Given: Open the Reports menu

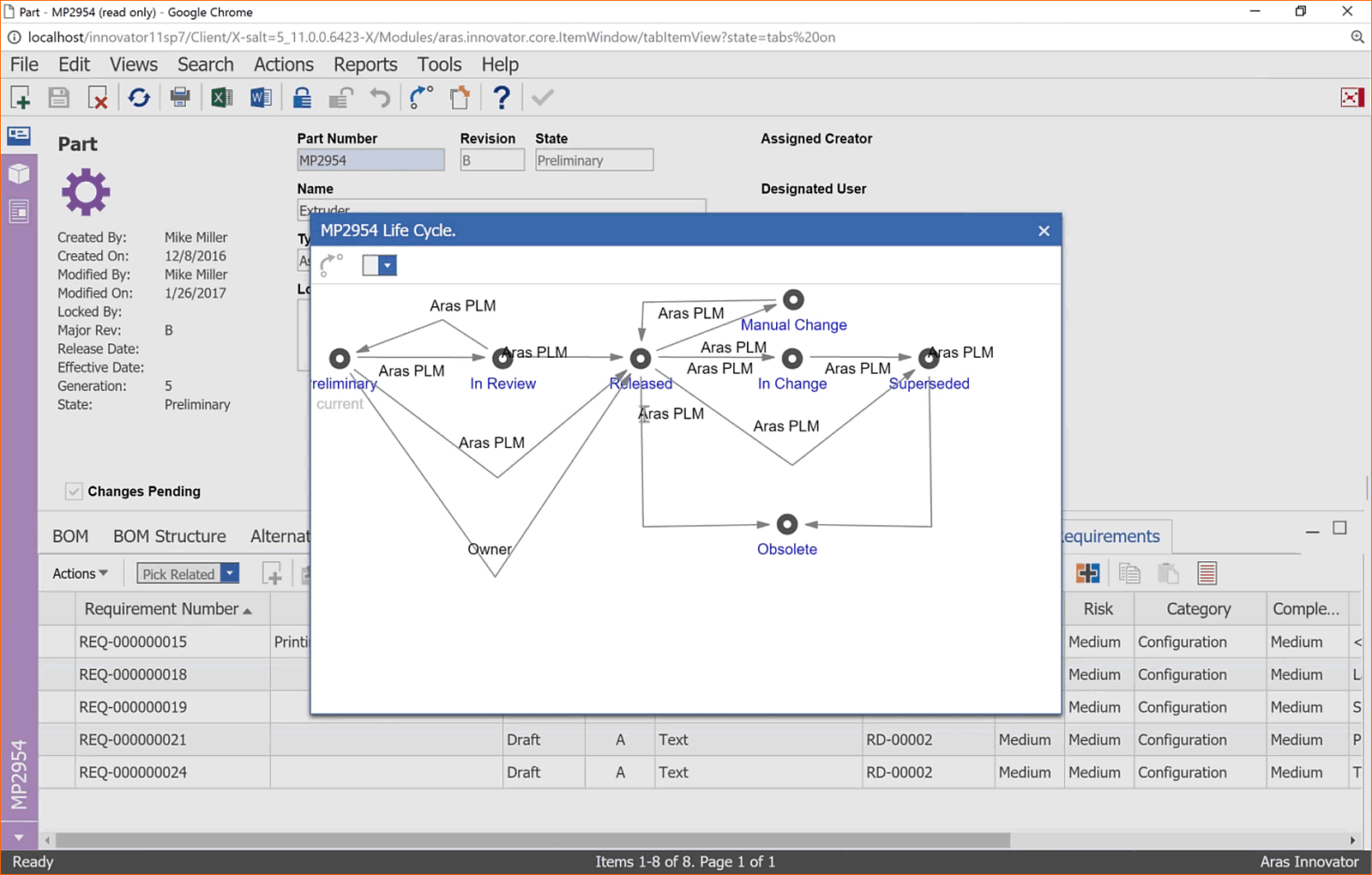Looking at the screenshot, I should coord(364,64).
